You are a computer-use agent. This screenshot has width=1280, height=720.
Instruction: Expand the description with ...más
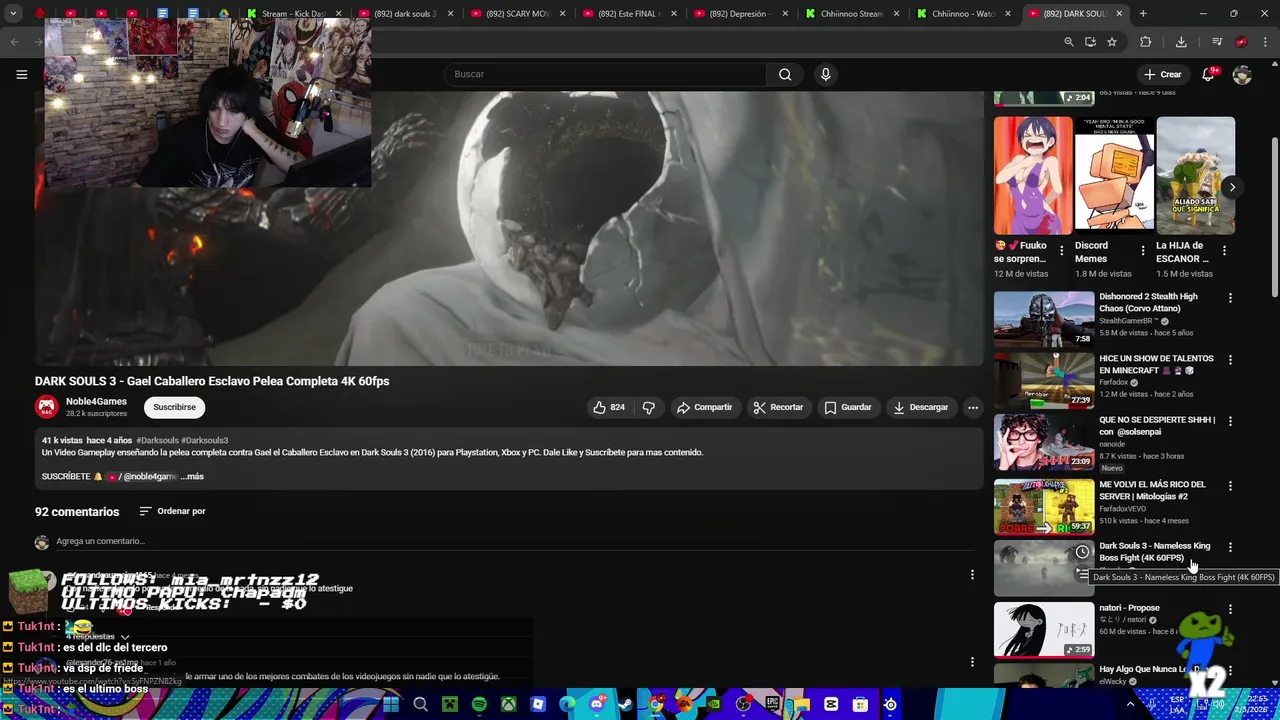tap(192, 476)
